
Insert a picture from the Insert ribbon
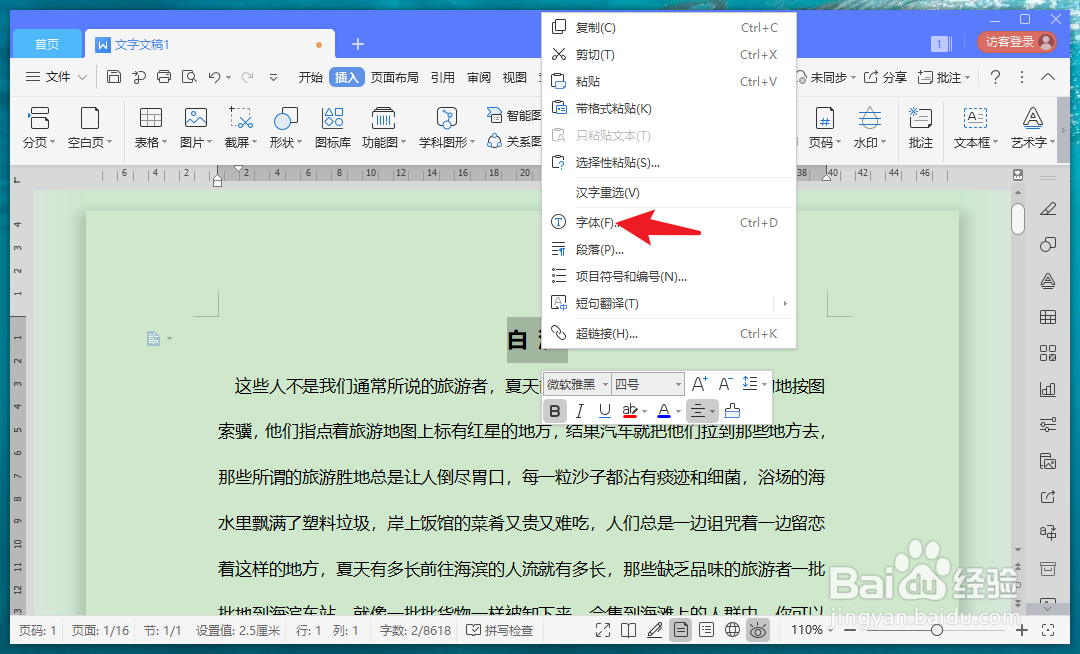[196, 131]
